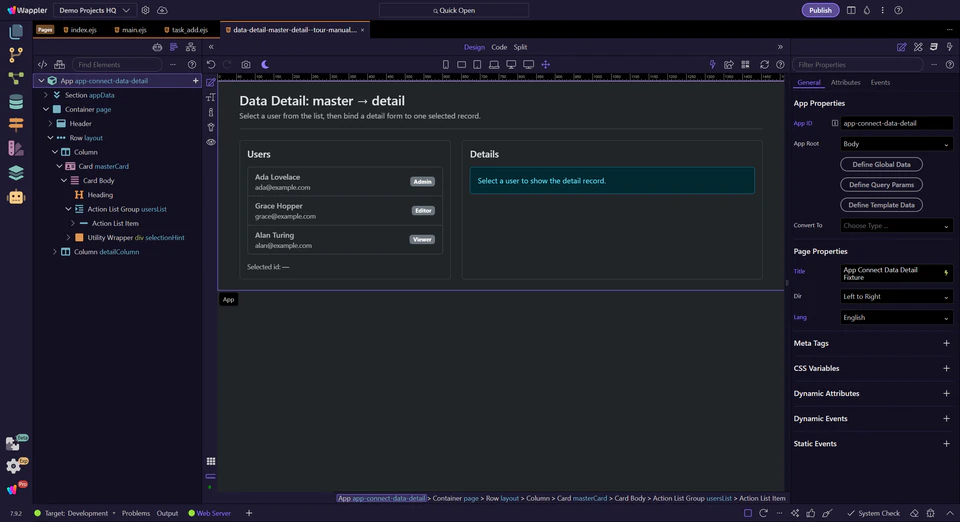Open the AI robot assistant in sidebar
The width and height of the screenshot is (960, 522).
pos(16,196)
